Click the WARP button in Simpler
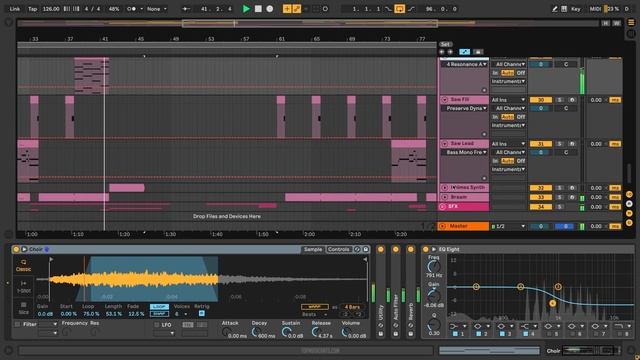640x360 pixels. pos(314,307)
